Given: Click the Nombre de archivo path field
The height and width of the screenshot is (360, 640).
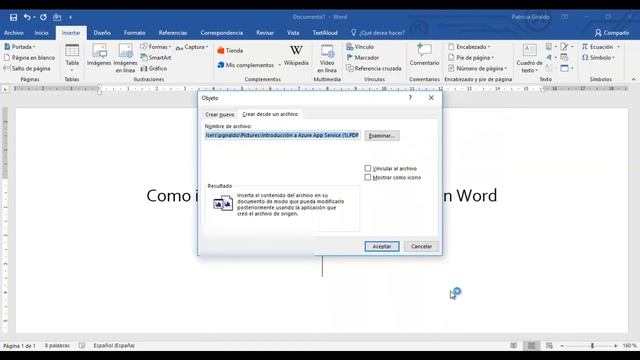Looking at the screenshot, I should pyautogui.click(x=282, y=135).
